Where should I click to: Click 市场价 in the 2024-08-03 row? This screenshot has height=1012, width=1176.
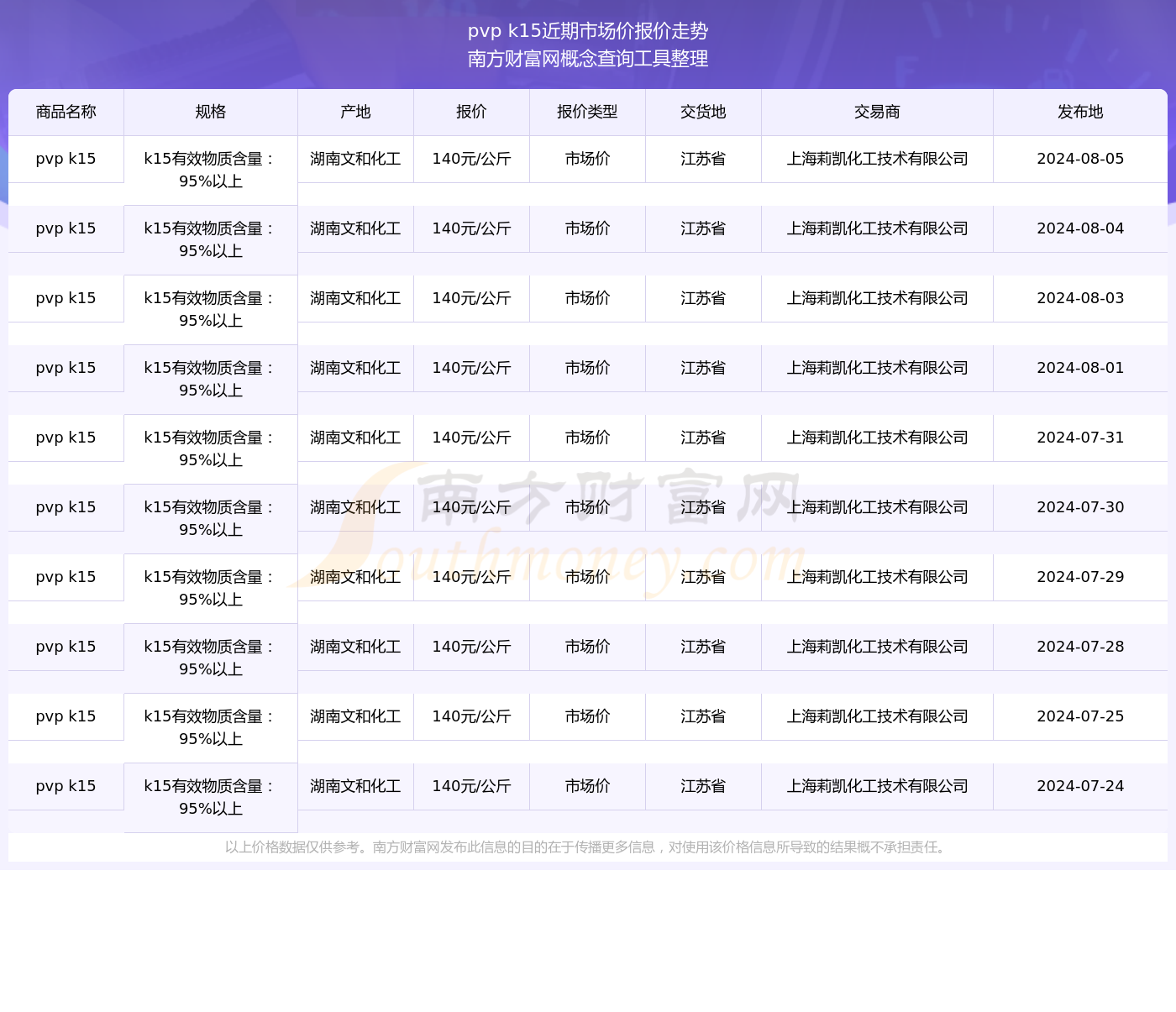click(587, 298)
